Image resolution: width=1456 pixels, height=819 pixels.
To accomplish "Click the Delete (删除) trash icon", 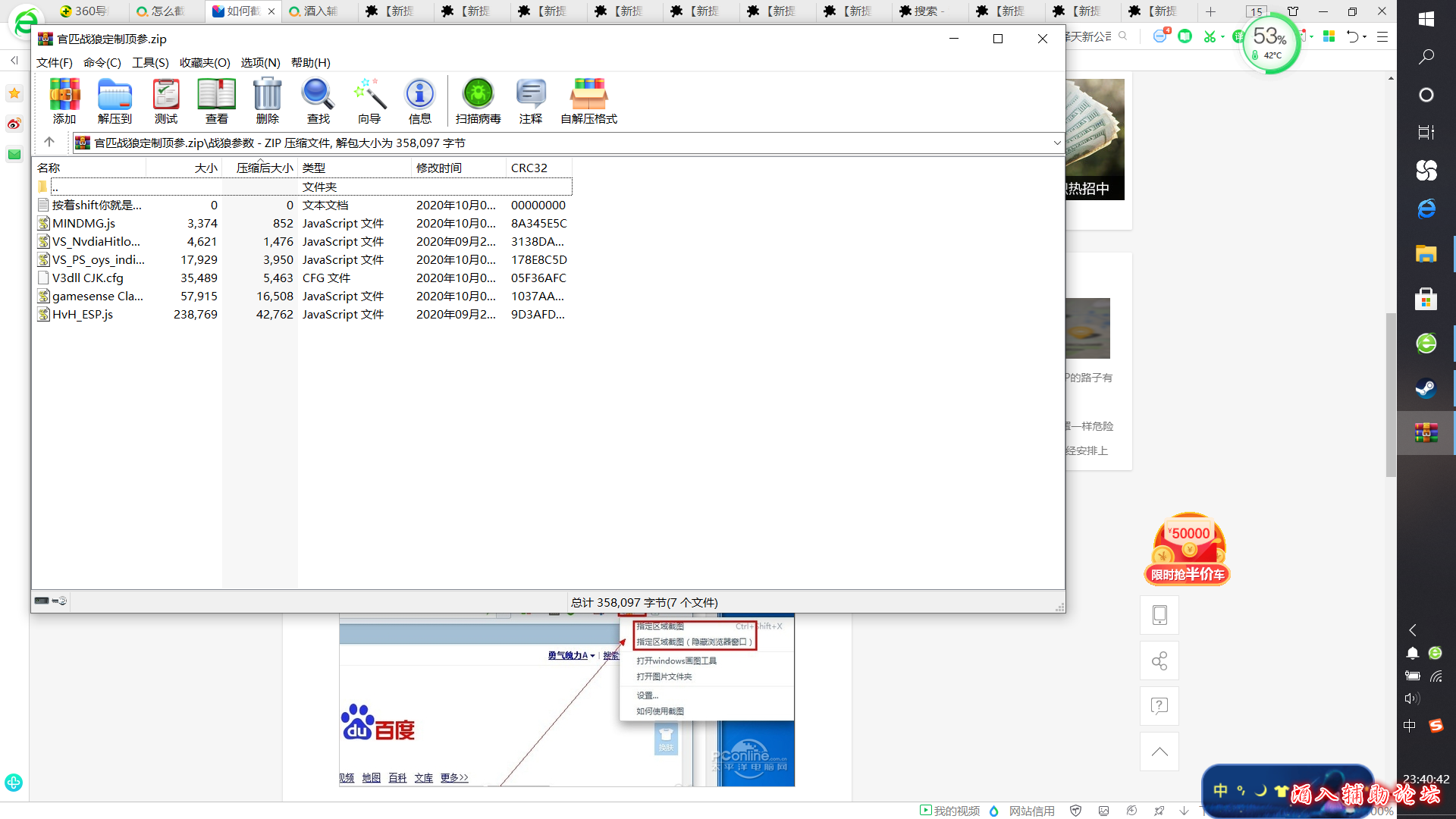I will 268,101.
